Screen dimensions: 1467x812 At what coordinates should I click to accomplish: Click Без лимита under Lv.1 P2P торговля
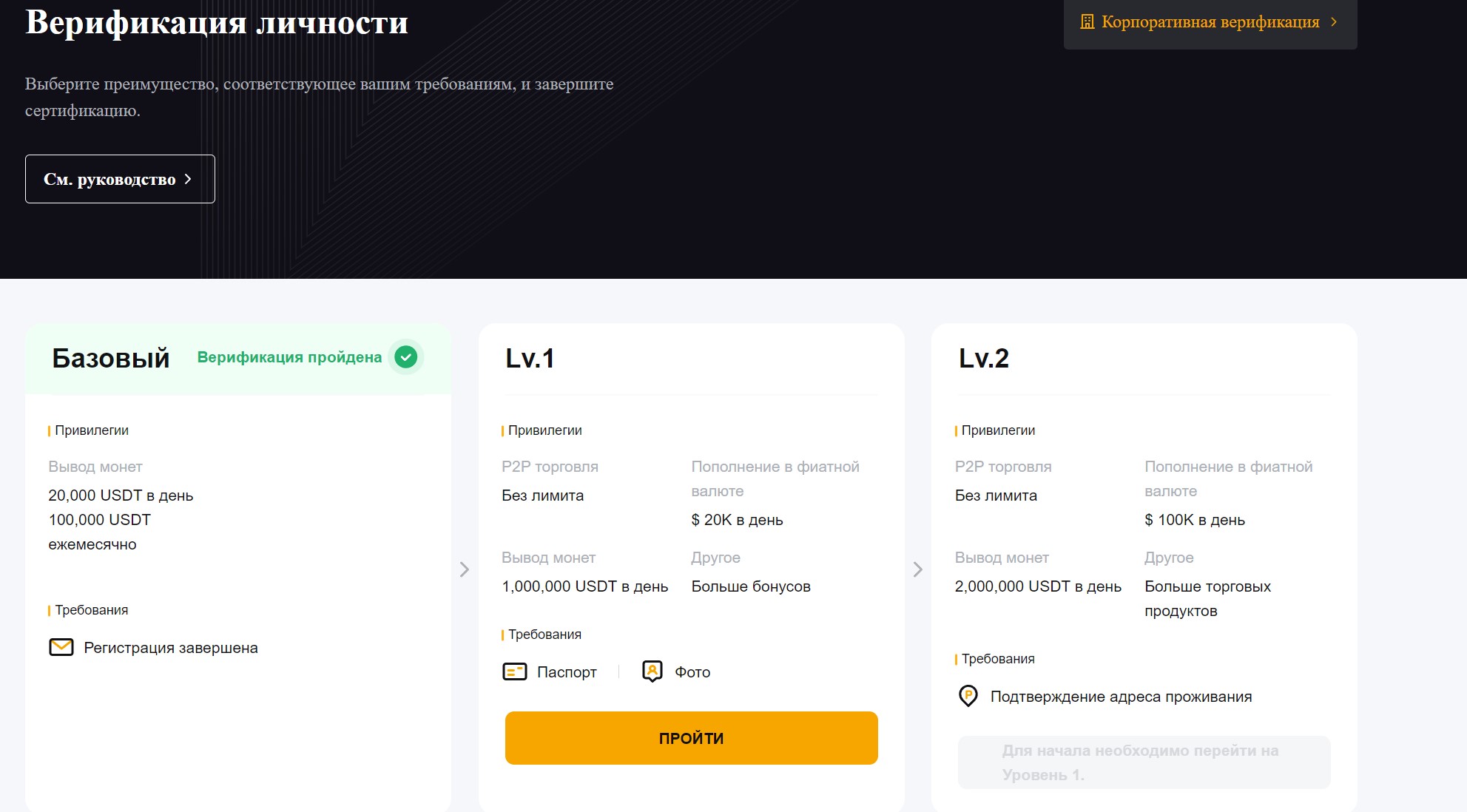542,495
